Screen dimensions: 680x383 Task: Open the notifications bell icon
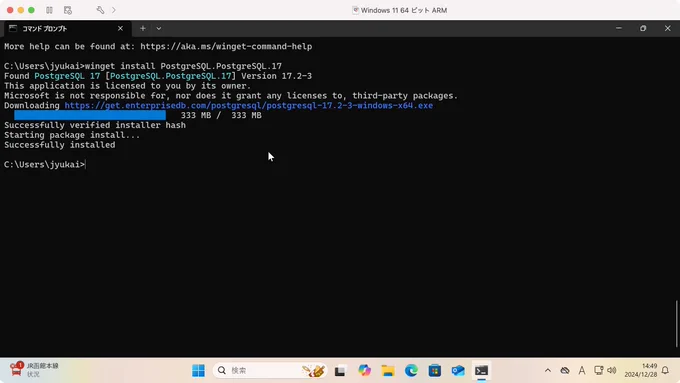665,370
